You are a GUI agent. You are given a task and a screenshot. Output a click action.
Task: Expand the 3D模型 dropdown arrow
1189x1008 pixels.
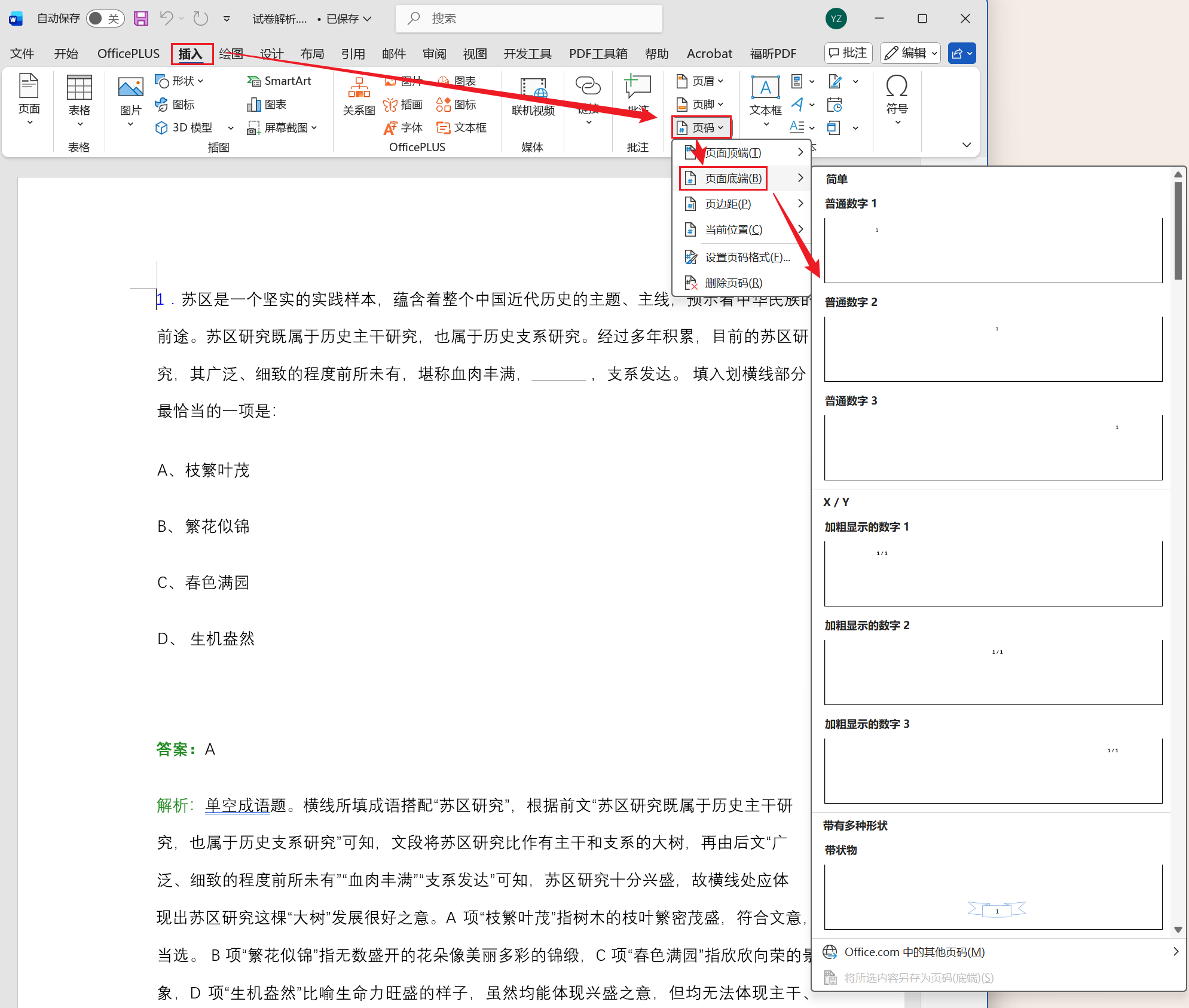tap(231, 127)
